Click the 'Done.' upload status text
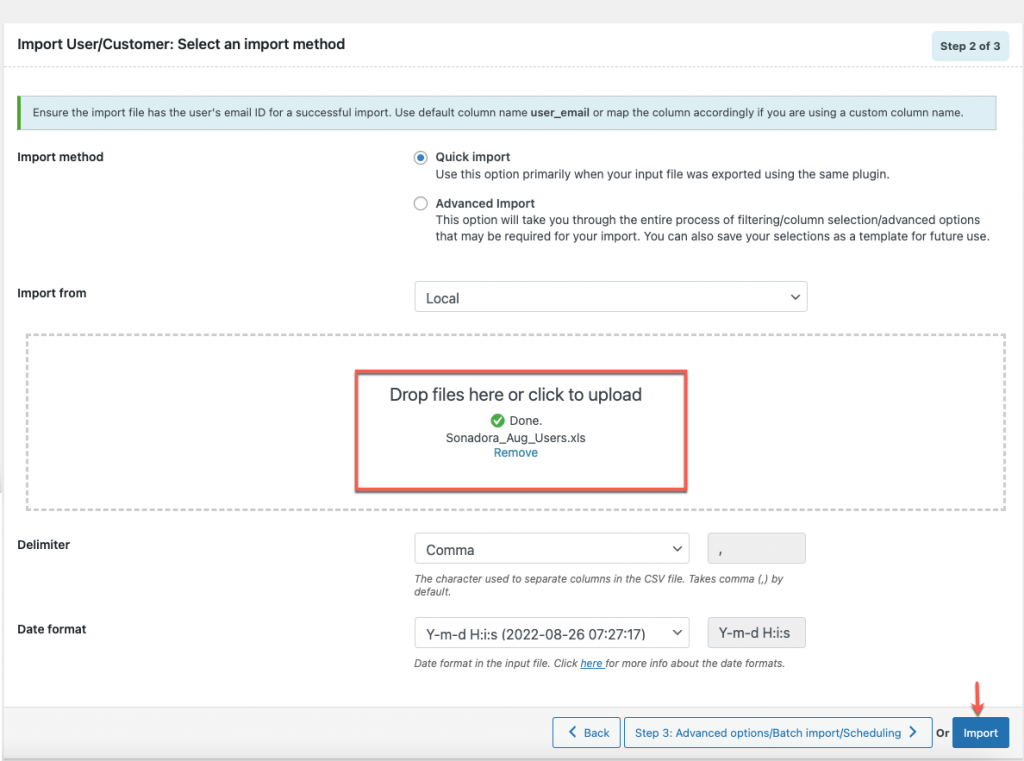The height and width of the screenshot is (761, 1024). [x=526, y=421]
